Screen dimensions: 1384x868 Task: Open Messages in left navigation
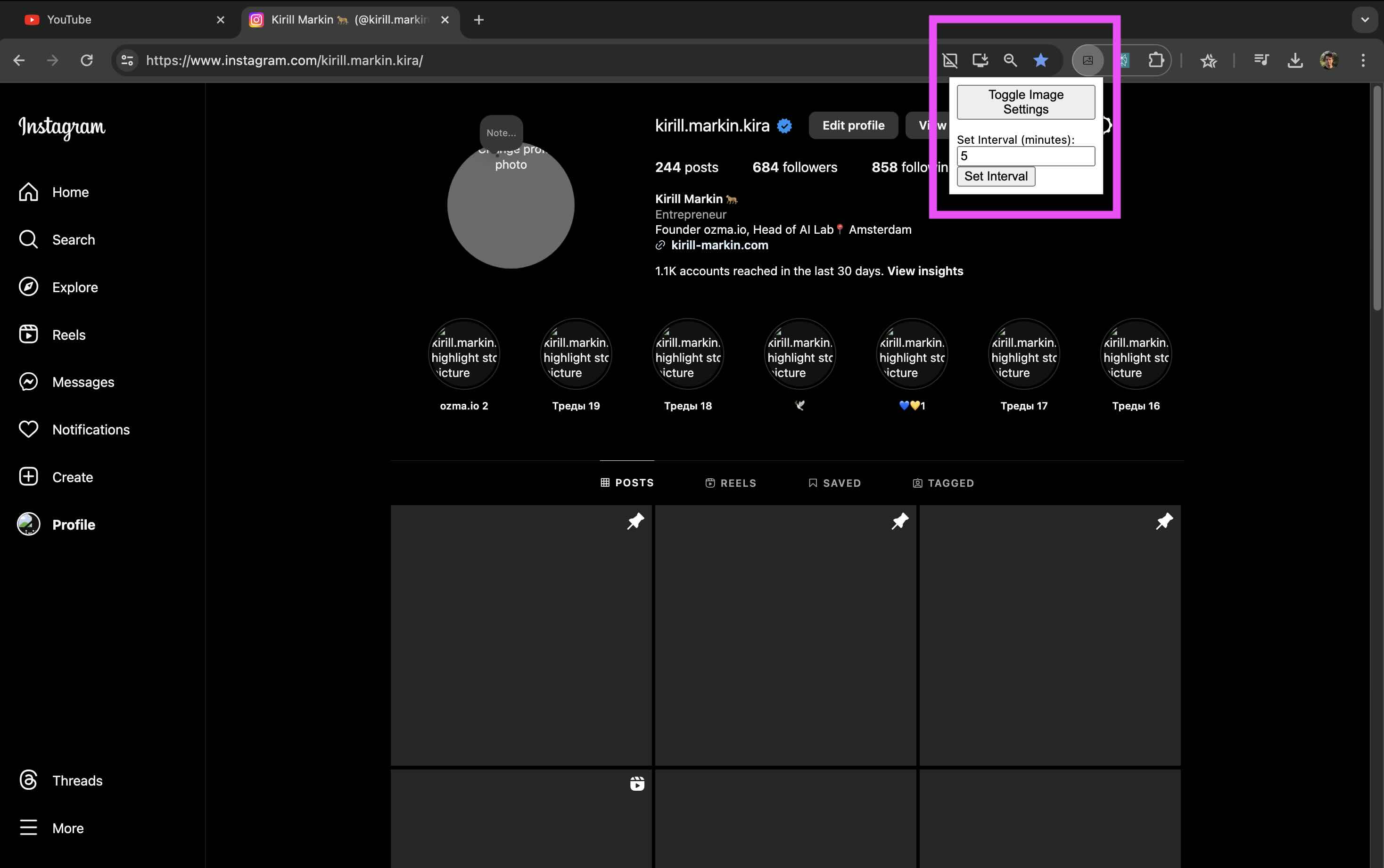point(82,382)
